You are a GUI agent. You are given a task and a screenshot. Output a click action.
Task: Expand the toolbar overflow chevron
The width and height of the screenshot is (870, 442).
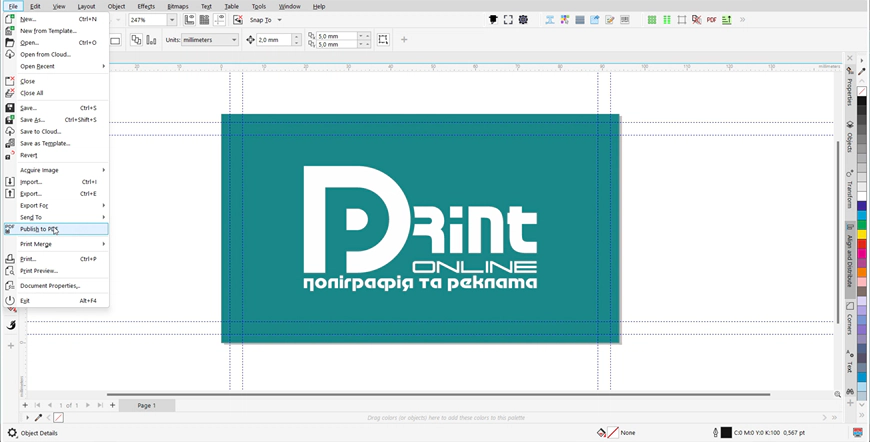(742, 20)
